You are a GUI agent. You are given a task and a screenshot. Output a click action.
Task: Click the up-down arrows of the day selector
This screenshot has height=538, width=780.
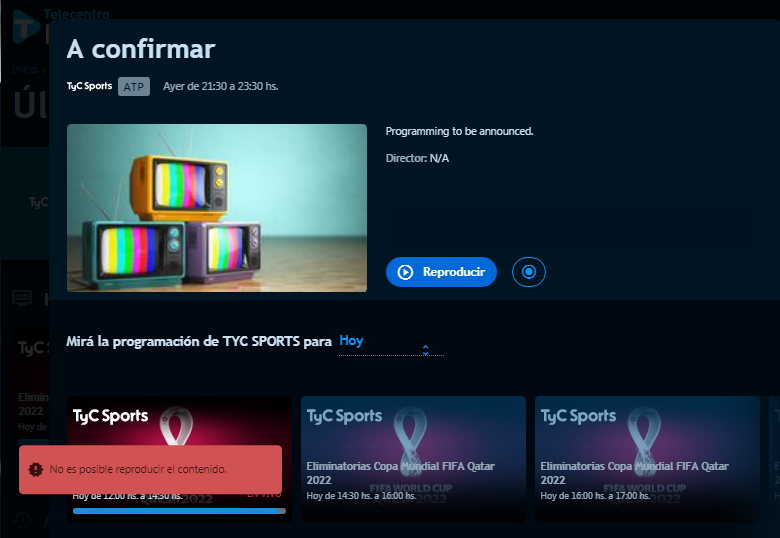tap(425, 350)
